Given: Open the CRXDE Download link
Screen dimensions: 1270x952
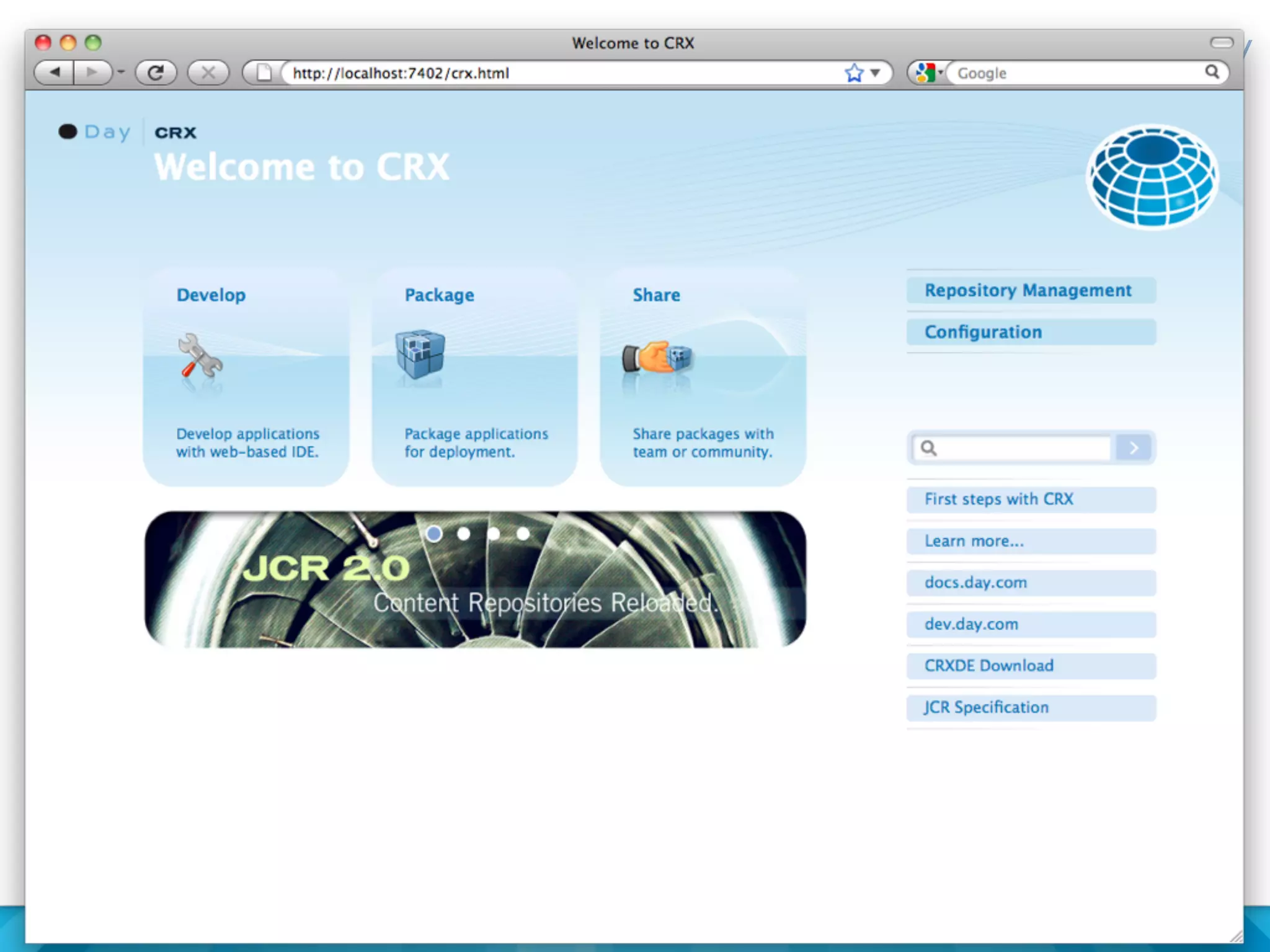Looking at the screenshot, I should pos(988,666).
